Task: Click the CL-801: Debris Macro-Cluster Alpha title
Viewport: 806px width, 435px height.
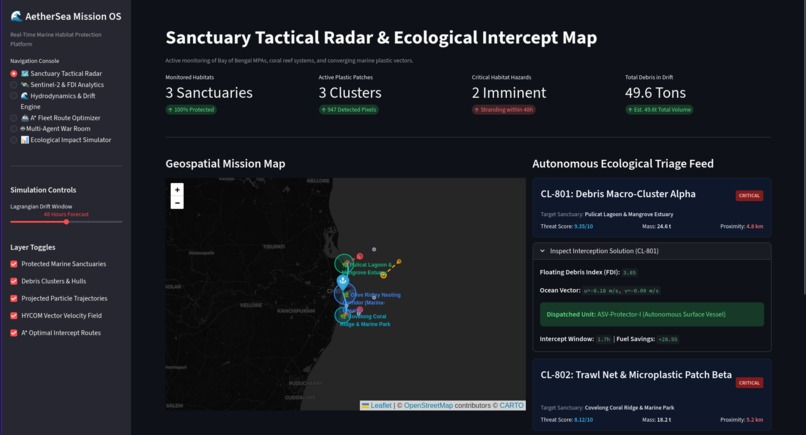Action: click(618, 194)
